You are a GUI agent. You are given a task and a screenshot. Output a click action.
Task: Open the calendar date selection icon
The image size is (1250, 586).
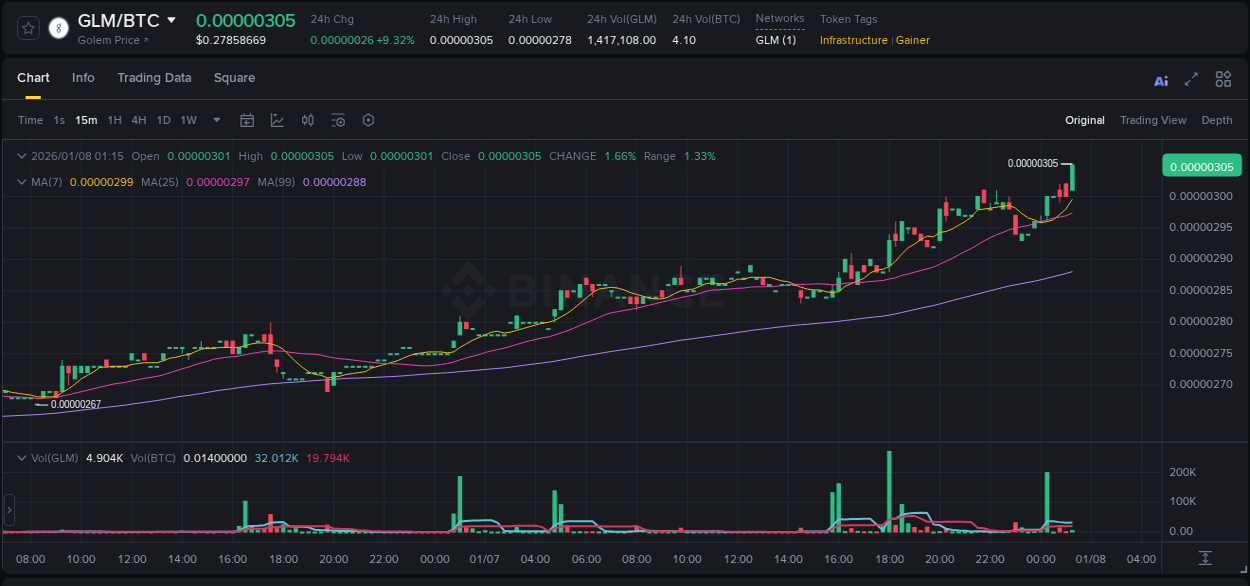pos(247,120)
